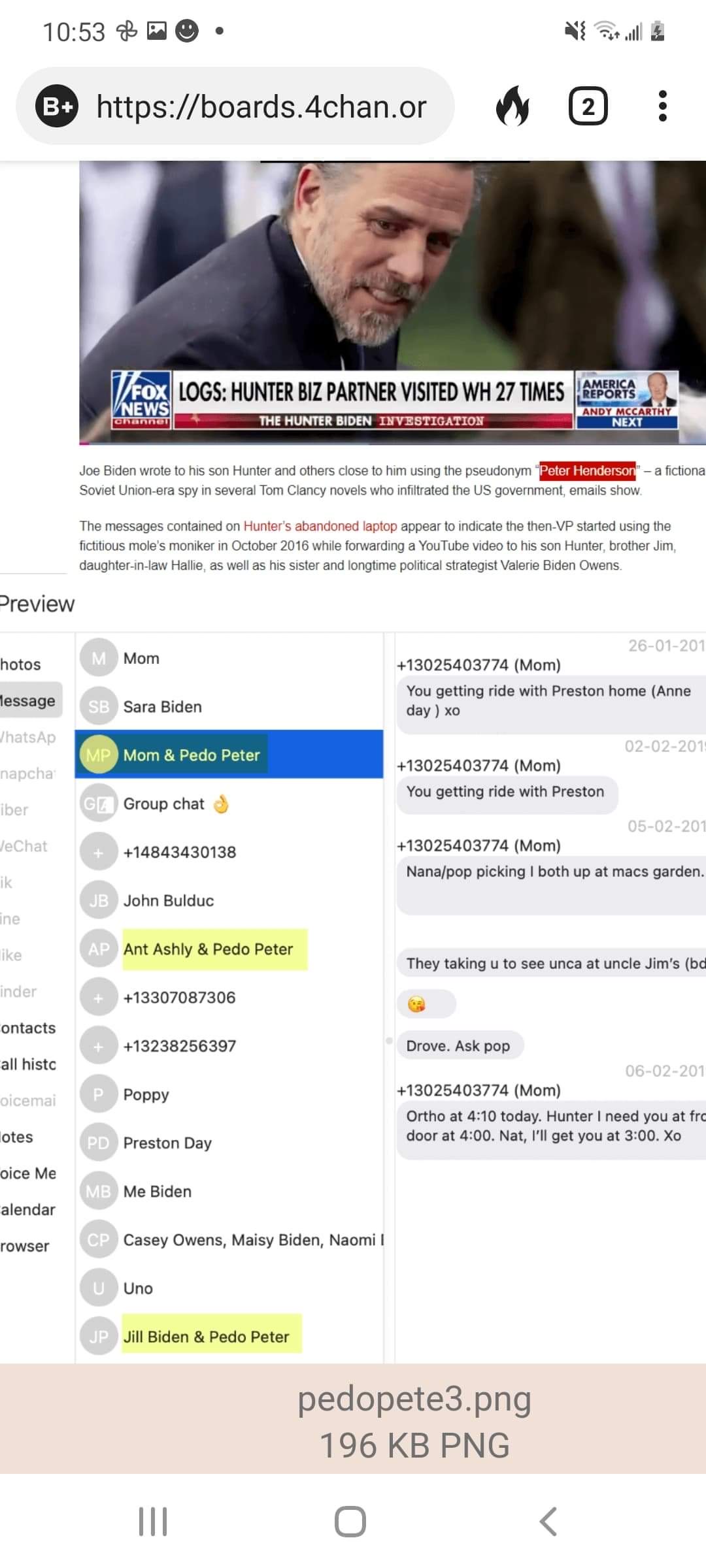Image resolution: width=706 pixels, height=1568 pixels.
Task: Tap the P avatar for Poppy
Action: [99, 1094]
